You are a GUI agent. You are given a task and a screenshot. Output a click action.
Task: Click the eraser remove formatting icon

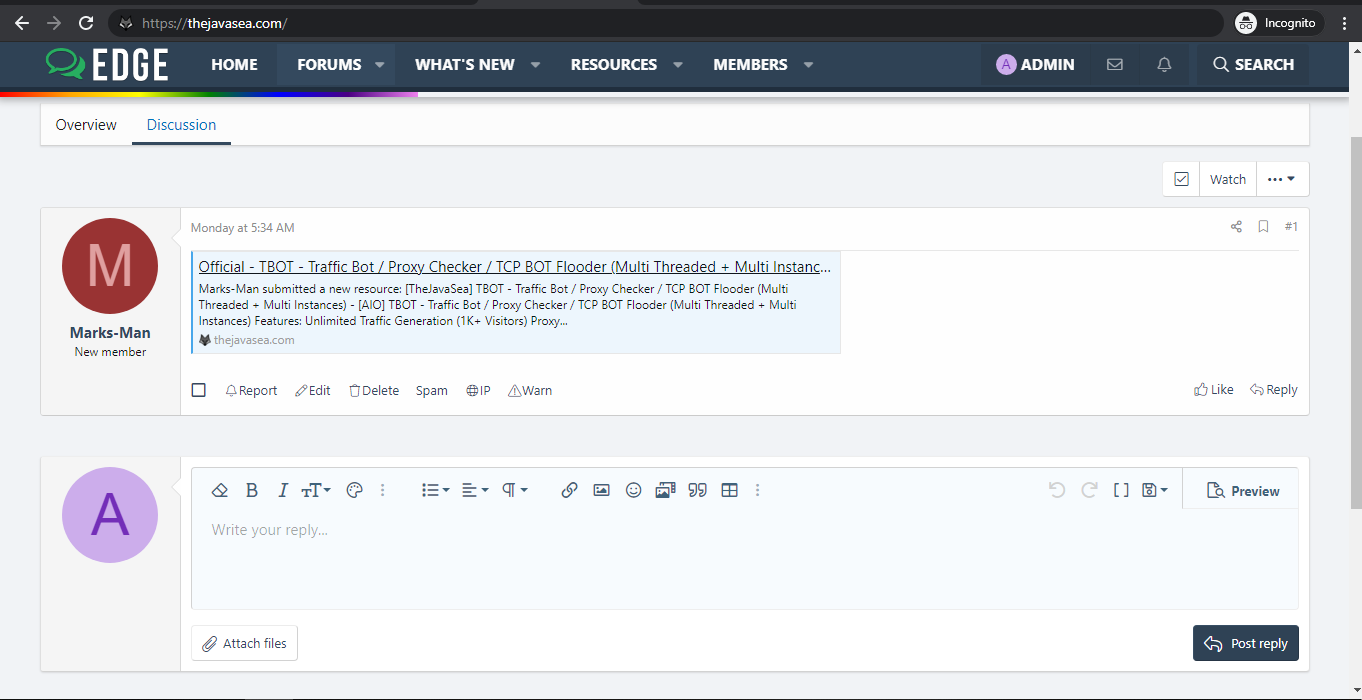coord(221,490)
